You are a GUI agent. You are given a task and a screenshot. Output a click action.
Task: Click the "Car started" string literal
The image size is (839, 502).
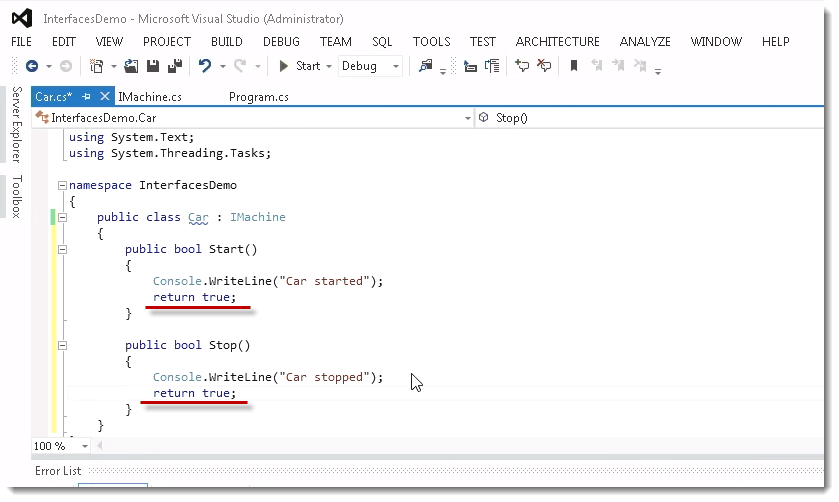coord(324,282)
